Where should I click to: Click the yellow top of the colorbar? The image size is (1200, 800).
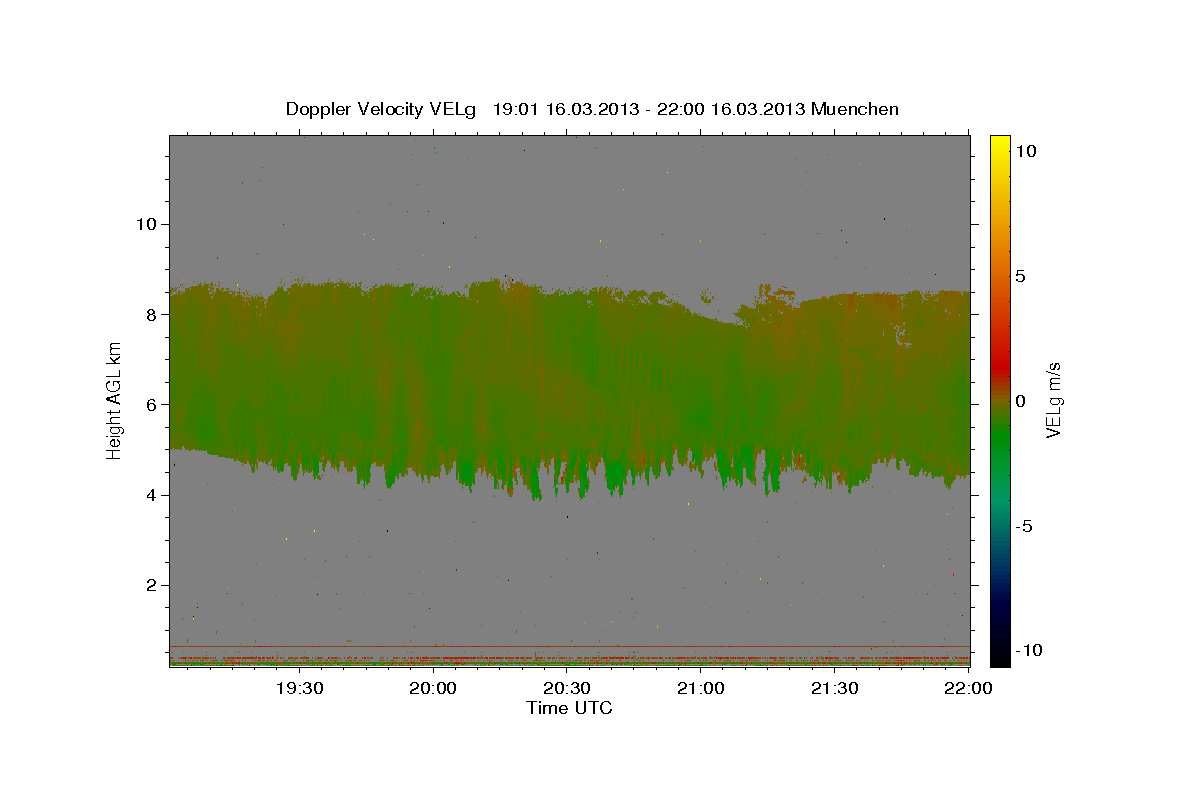pos(999,142)
